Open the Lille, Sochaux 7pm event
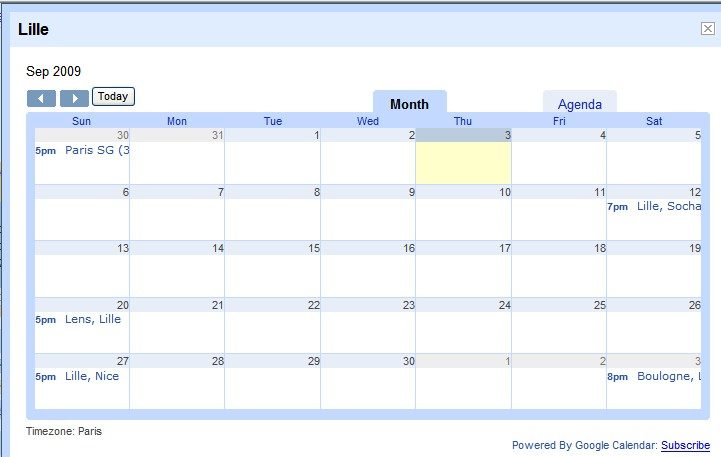The image size is (721, 457). coord(667,207)
